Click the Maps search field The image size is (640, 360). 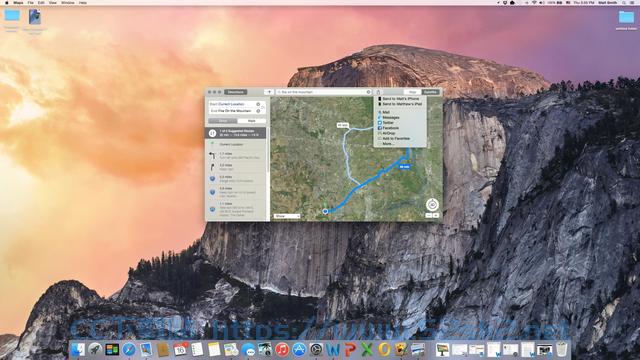point(323,92)
